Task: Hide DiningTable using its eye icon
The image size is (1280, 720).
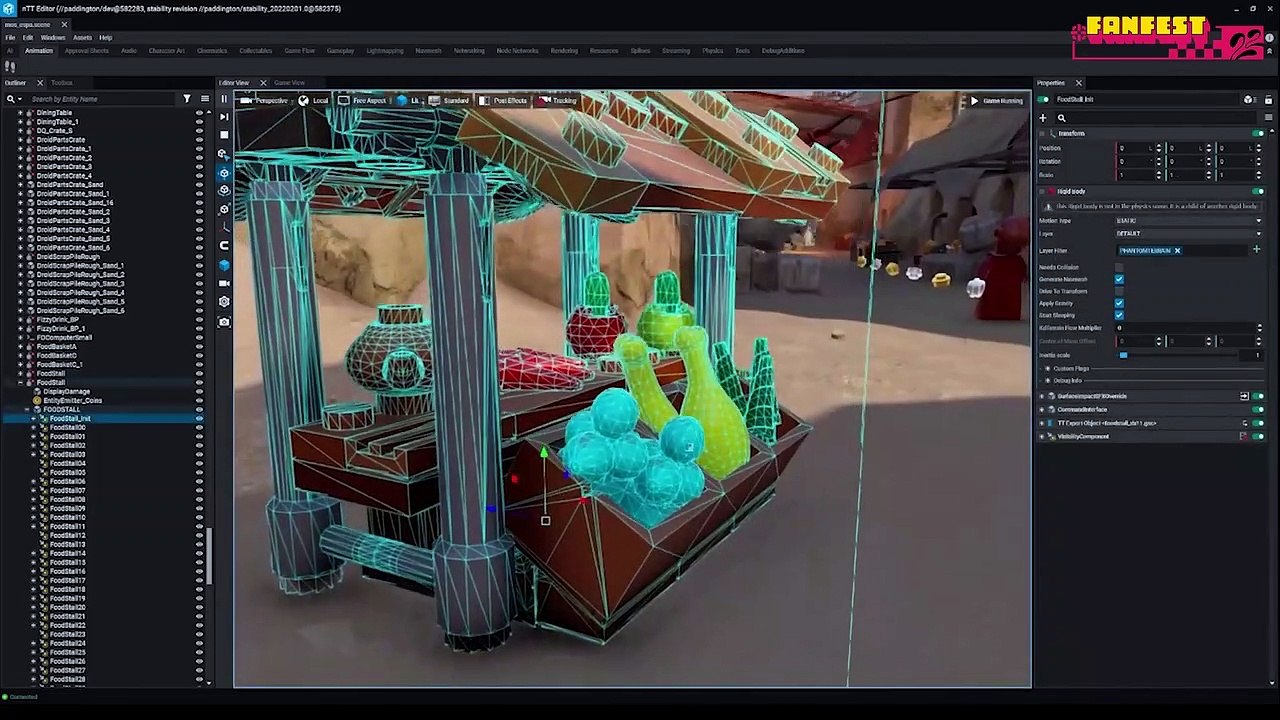Action: pyautogui.click(x=199, y=113)
